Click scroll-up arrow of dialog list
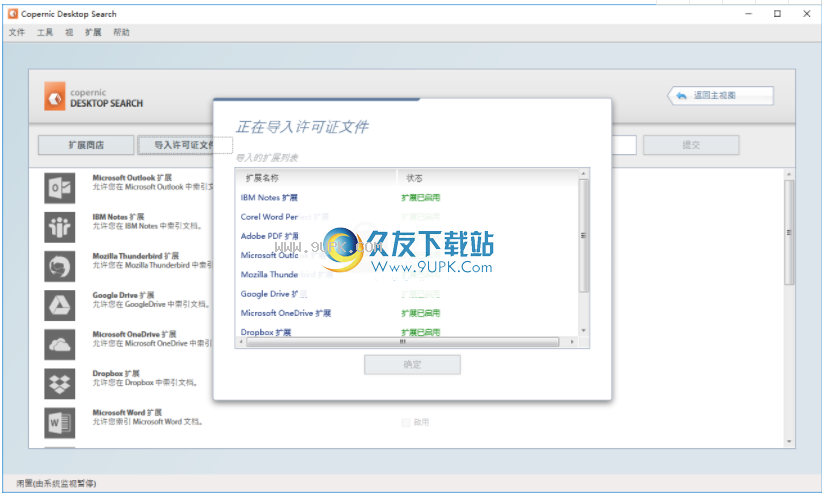 point(583,173)
